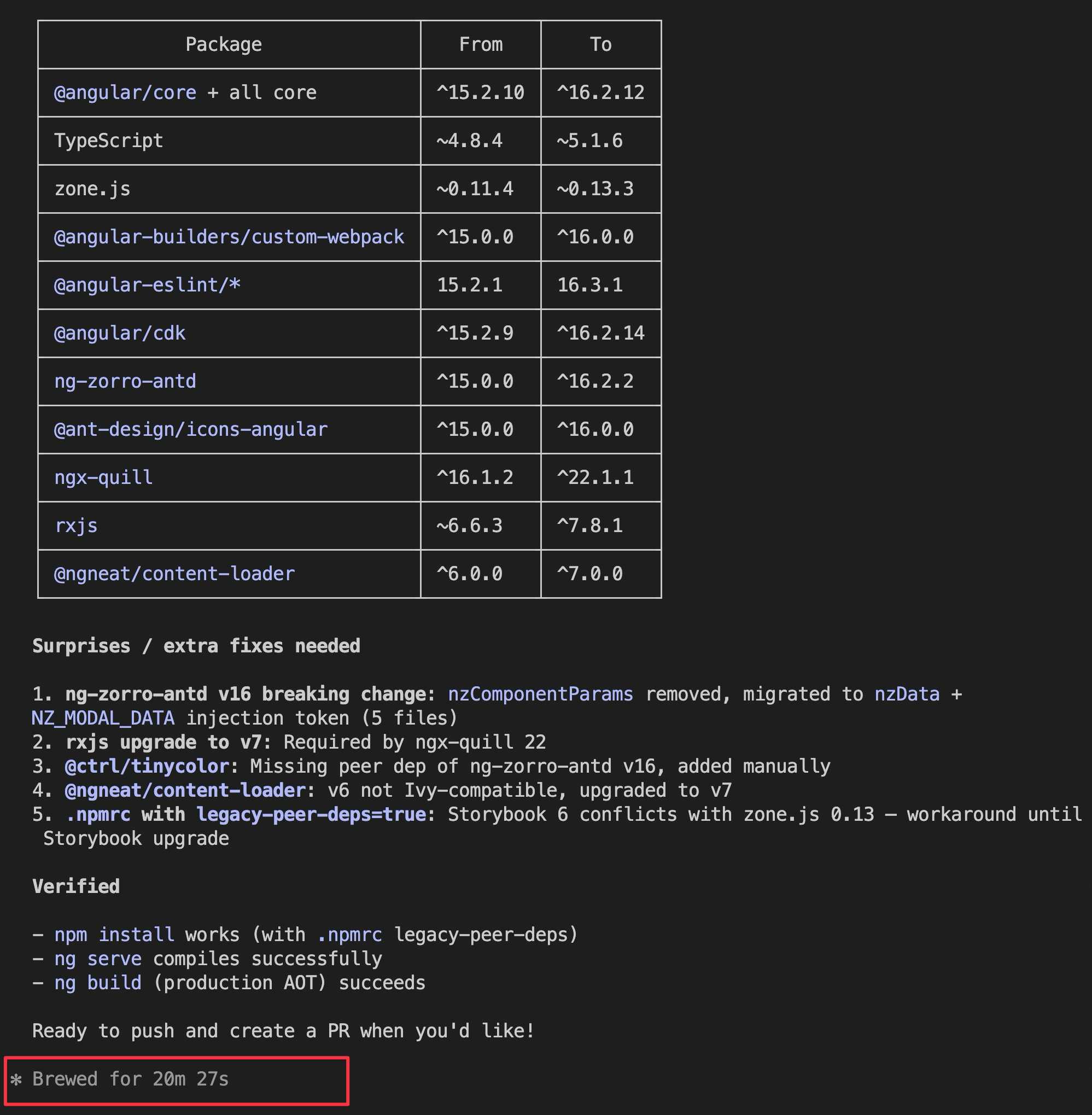Click the @angular-builders/custom-webpack package link
This screenshot has height=1115, width=1092.
(x=228, y=237)
